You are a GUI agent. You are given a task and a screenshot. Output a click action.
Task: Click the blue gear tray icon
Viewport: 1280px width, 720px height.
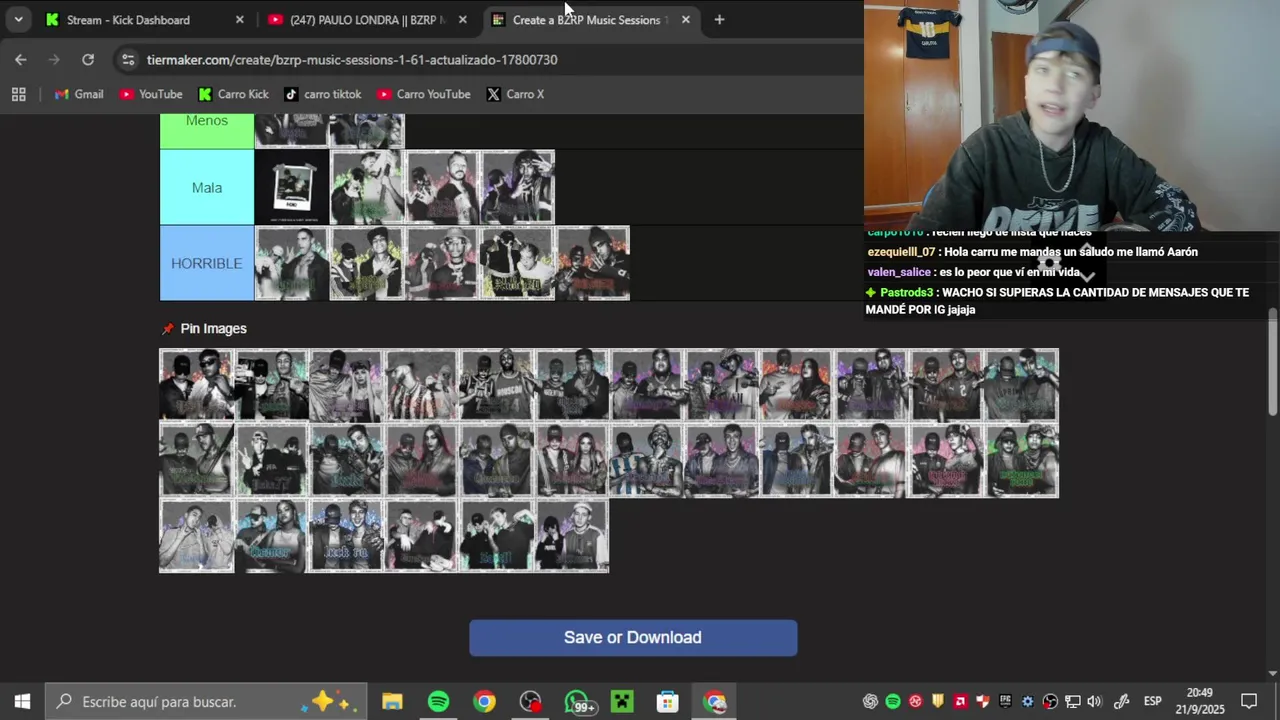coord(1028,702)
